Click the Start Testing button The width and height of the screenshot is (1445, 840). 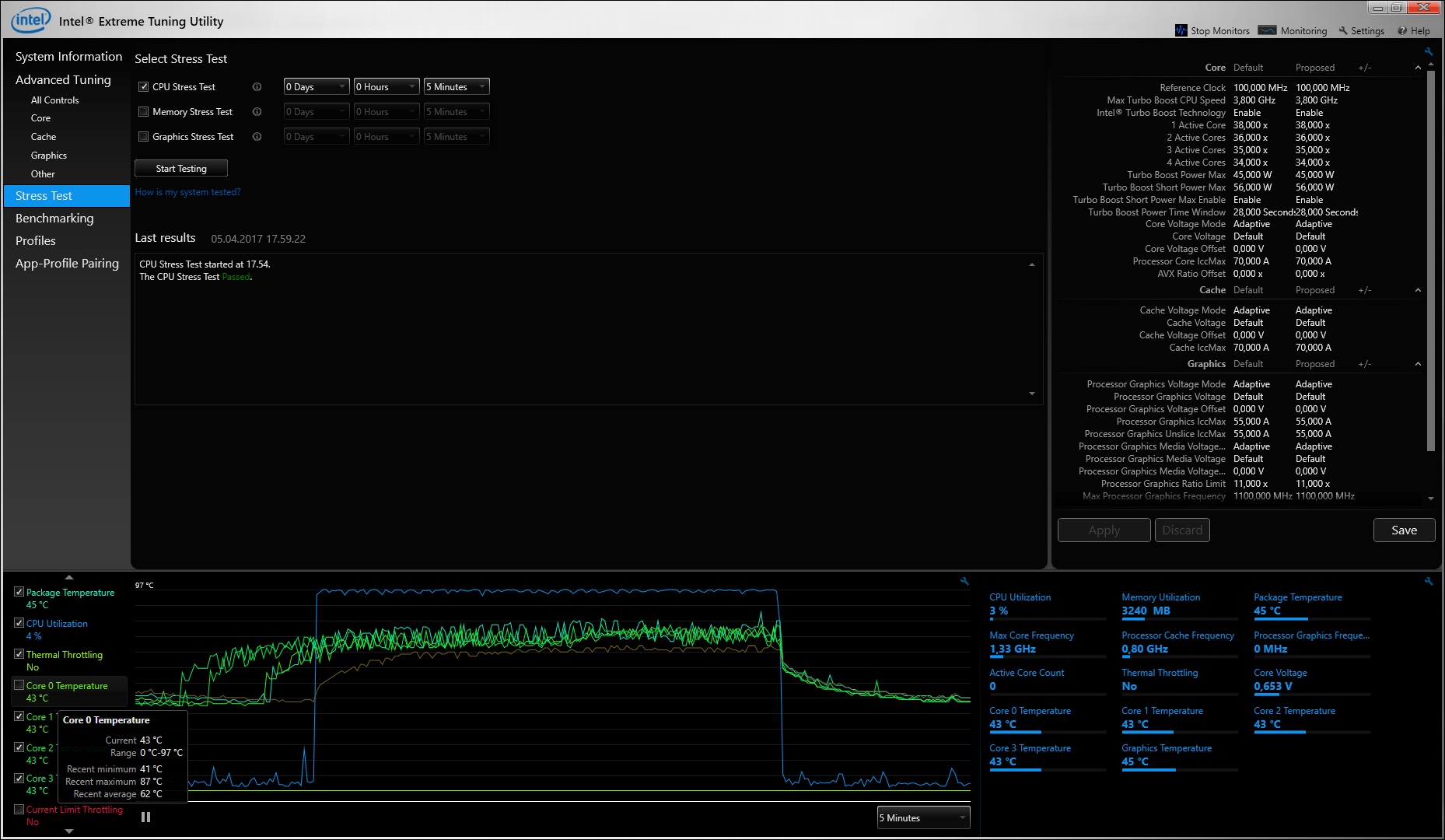tap(181, 168)
